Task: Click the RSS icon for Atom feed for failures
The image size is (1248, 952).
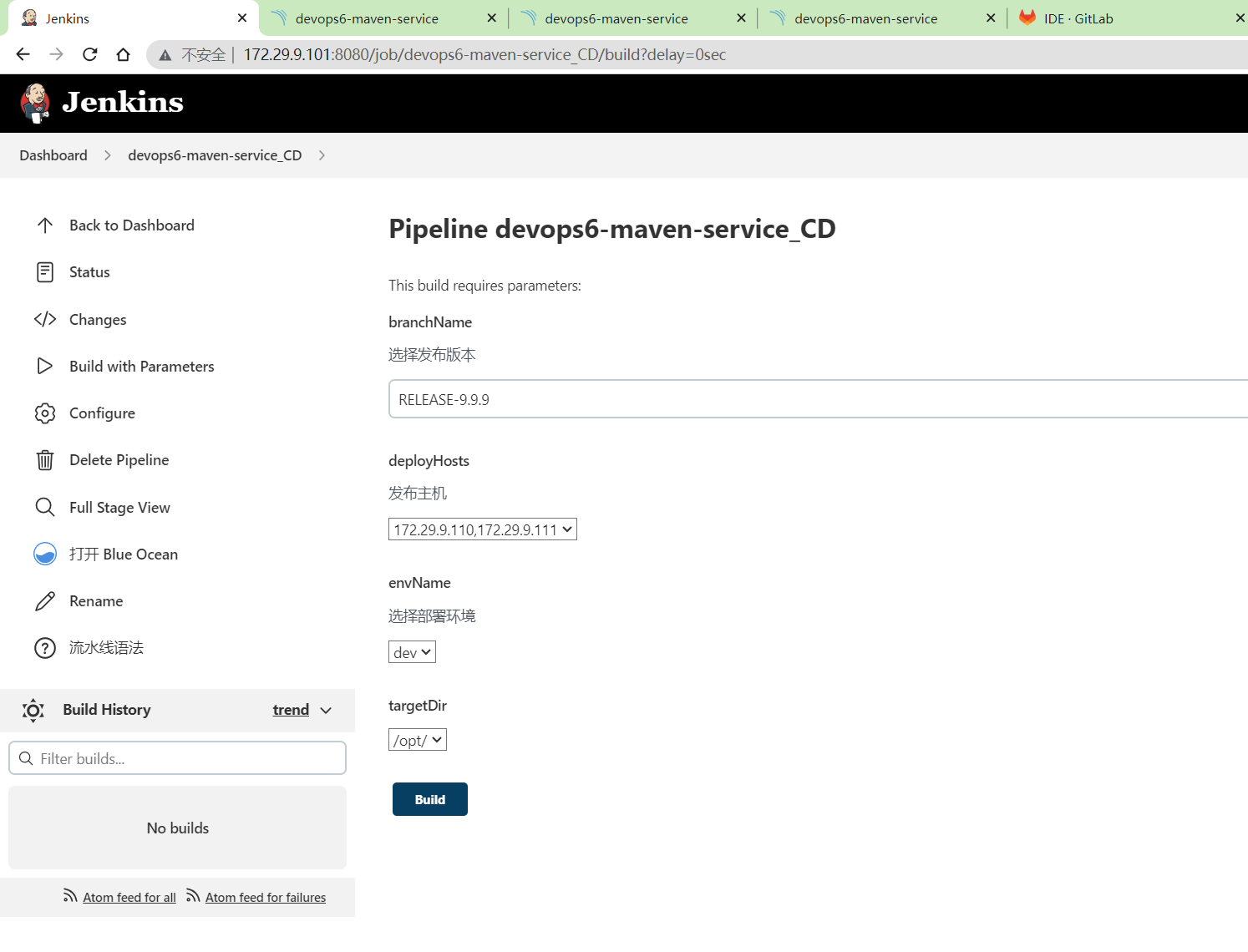Action: click(193, 896)
